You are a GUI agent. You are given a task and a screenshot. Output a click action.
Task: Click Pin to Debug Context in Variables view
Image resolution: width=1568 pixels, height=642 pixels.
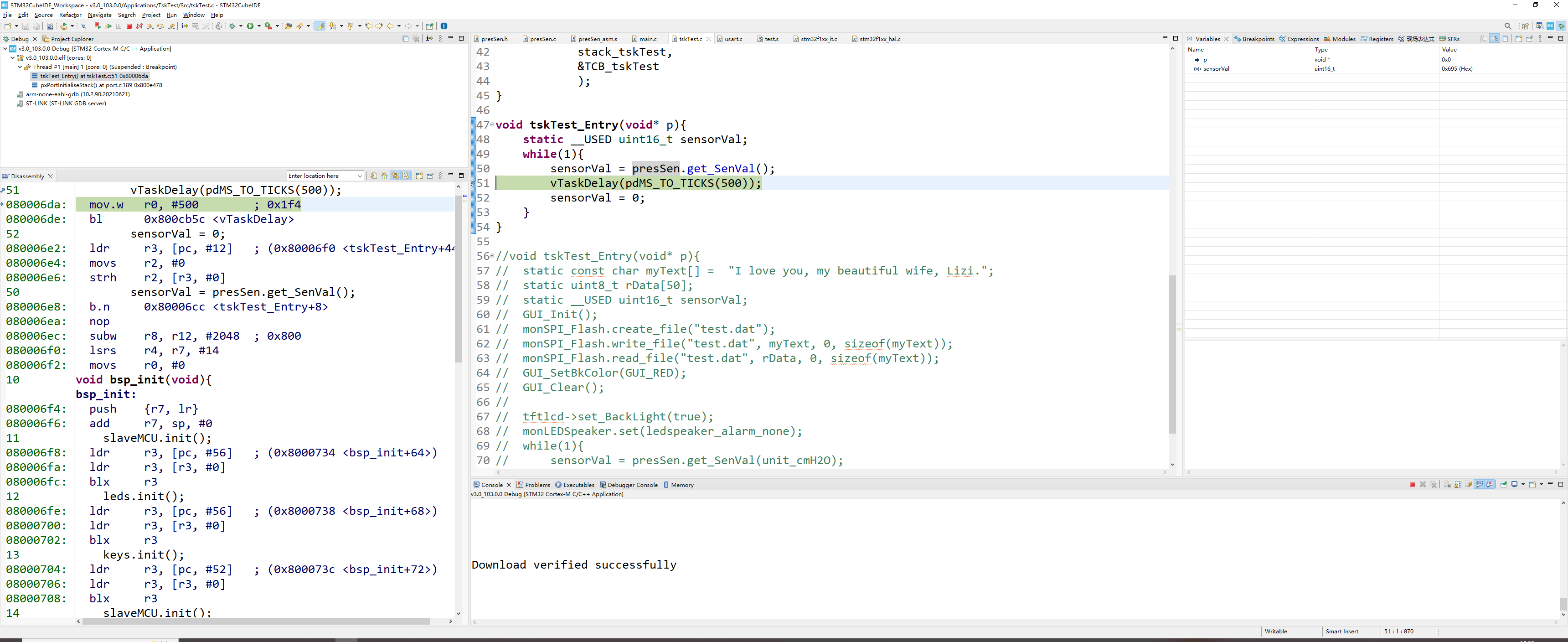click(1530, 38)
